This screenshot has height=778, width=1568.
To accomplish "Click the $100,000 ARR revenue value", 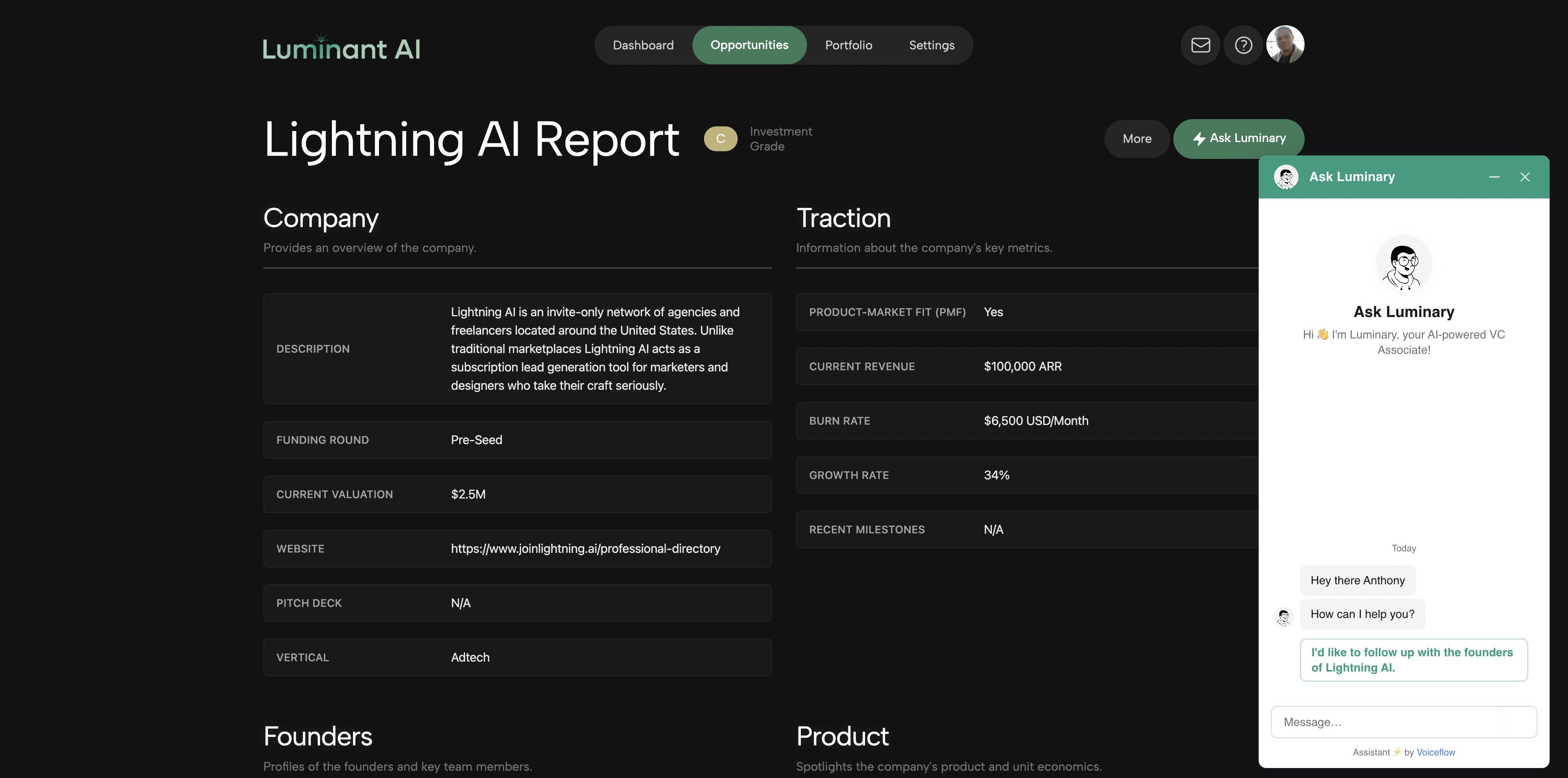I will click(1022, 366).
